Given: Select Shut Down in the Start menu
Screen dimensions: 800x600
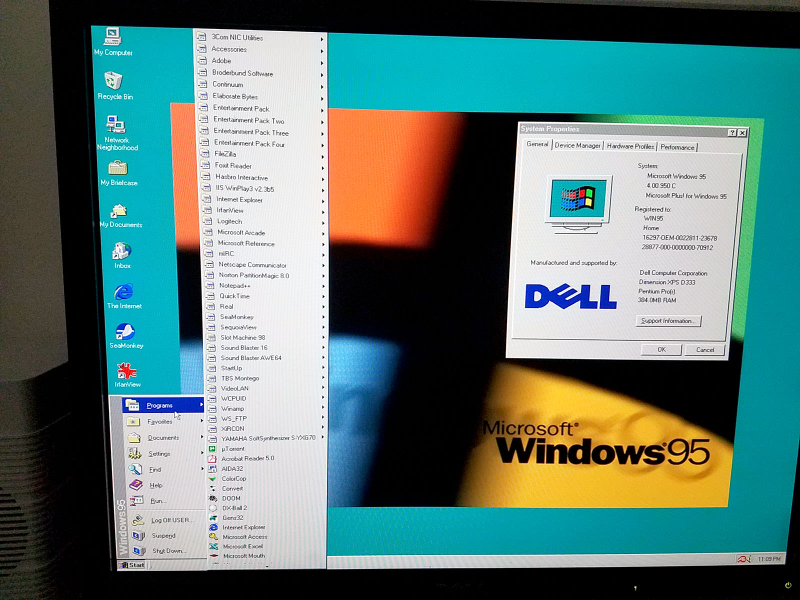Looking at the screenshot, I should (166, 551).
